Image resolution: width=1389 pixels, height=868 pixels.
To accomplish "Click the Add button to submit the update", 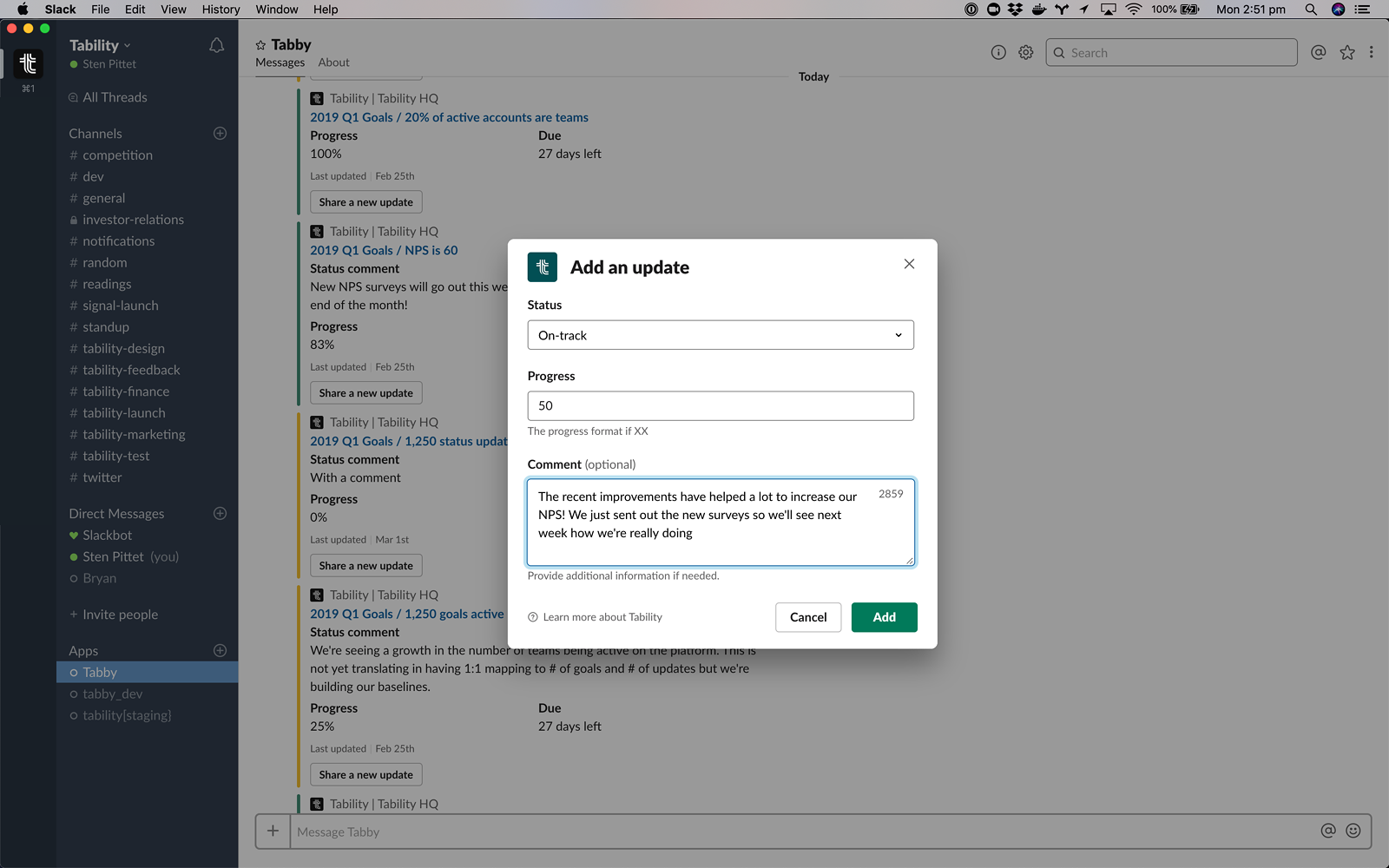I will (x=884, y=617).
